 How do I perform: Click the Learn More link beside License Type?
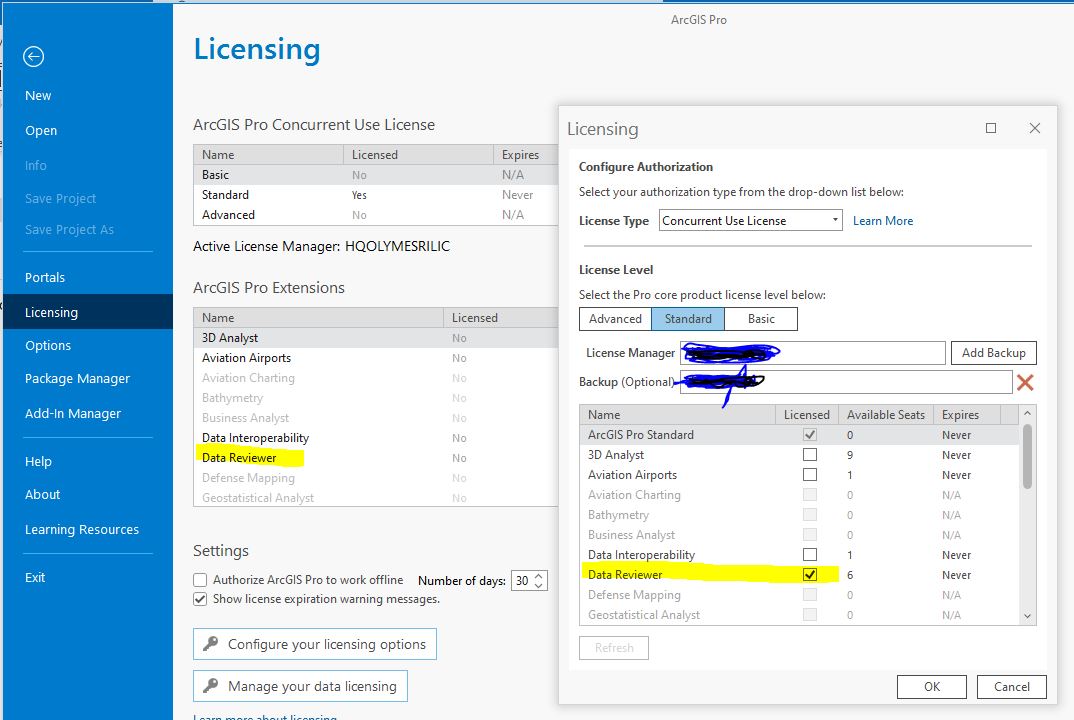(882, 220)
